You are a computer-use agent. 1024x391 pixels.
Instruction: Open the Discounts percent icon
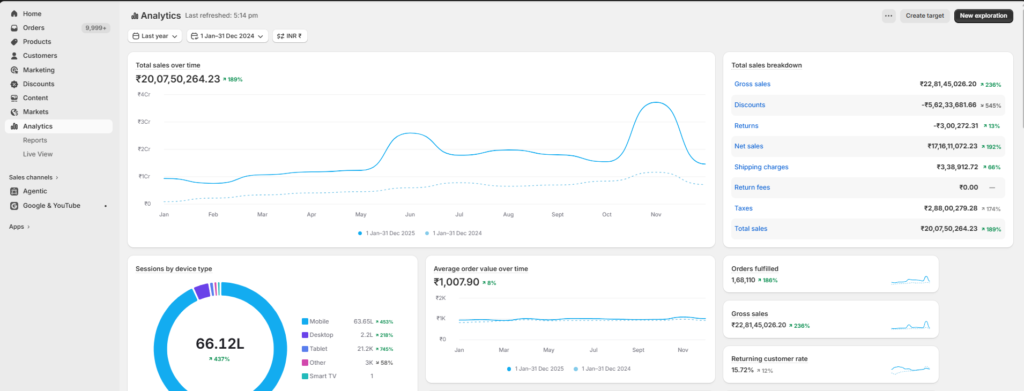click(x=14, y=84)
